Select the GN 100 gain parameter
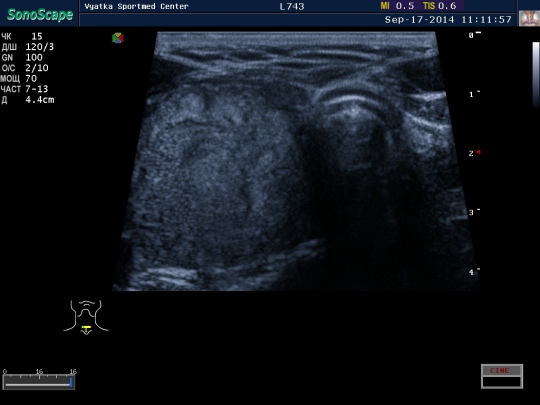This screenshot has height=405, width=540. 22,58
